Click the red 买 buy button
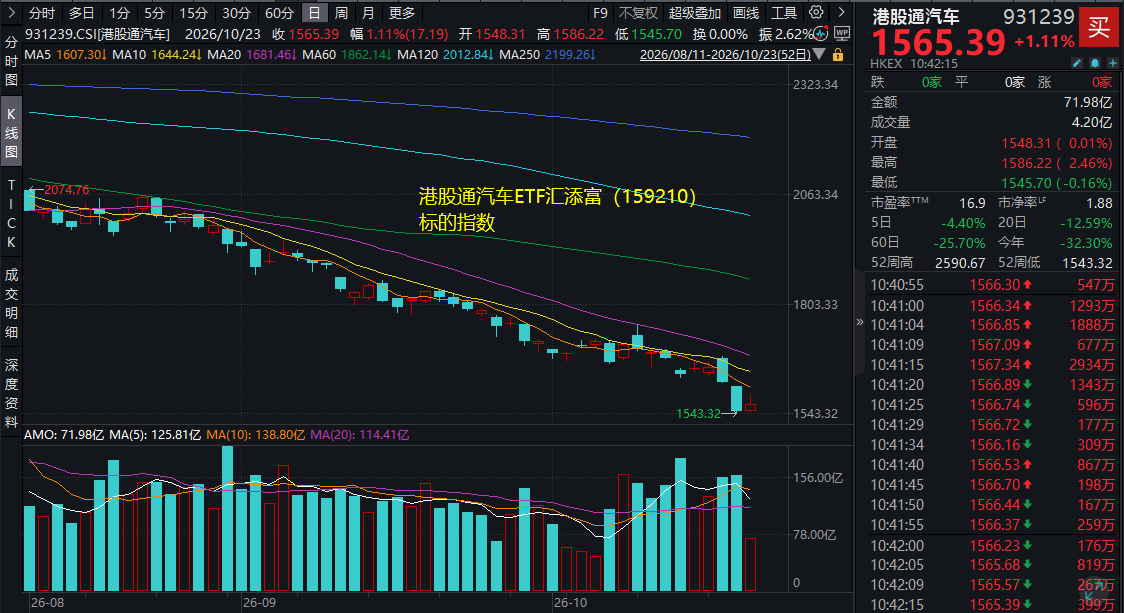The image size is (1124, 613). pos(1100,28)
